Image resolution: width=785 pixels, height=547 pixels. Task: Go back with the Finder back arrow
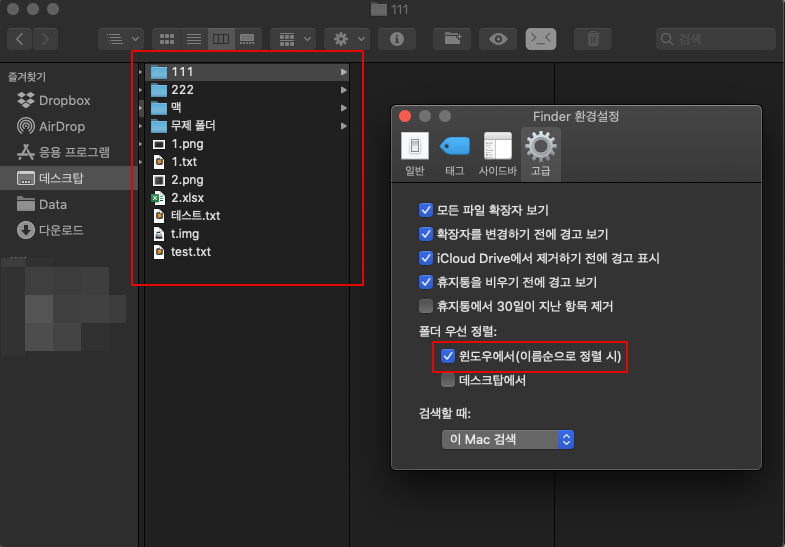(x=20, y=39)
